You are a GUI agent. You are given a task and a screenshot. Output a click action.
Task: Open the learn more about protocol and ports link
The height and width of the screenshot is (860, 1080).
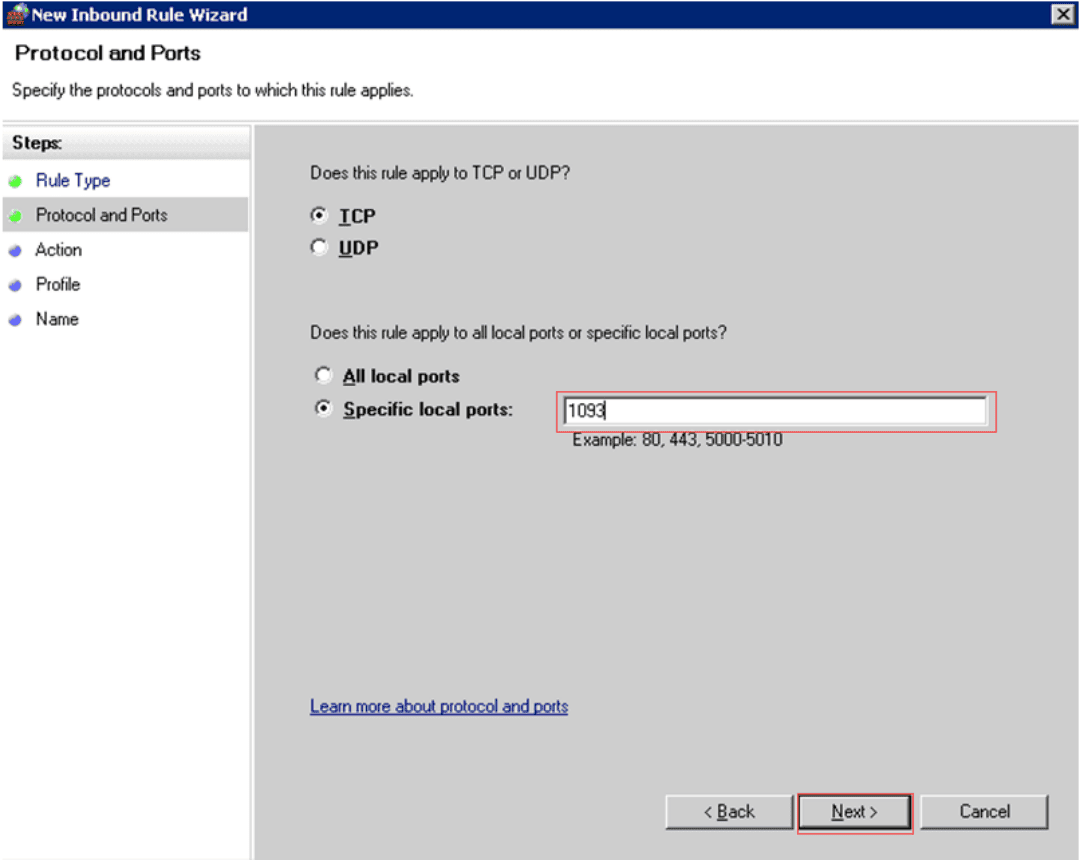[x=438, y=706]
